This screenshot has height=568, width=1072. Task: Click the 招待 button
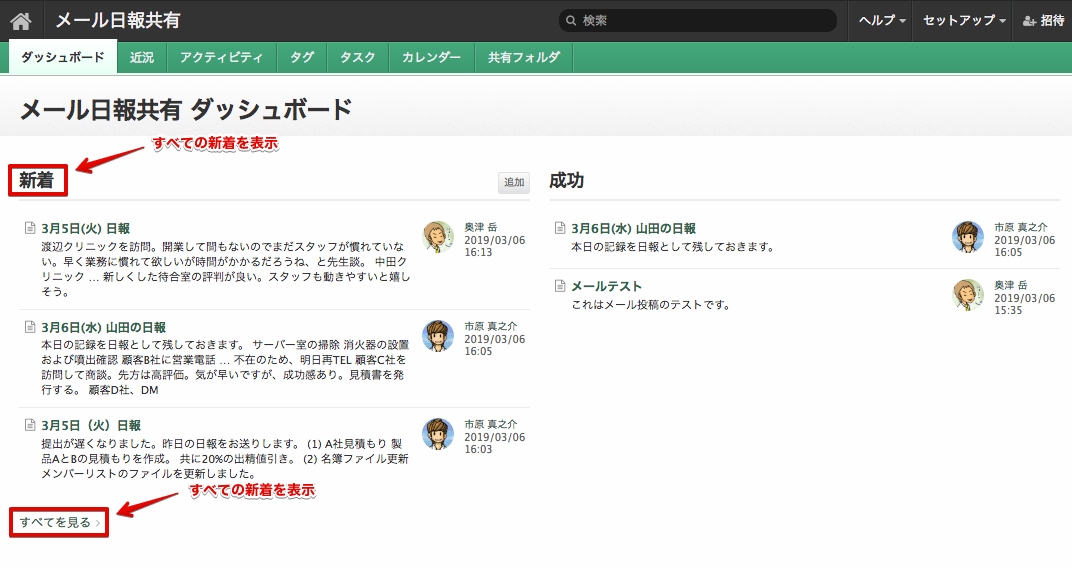pyautogui.click(x=1044, y=21)
